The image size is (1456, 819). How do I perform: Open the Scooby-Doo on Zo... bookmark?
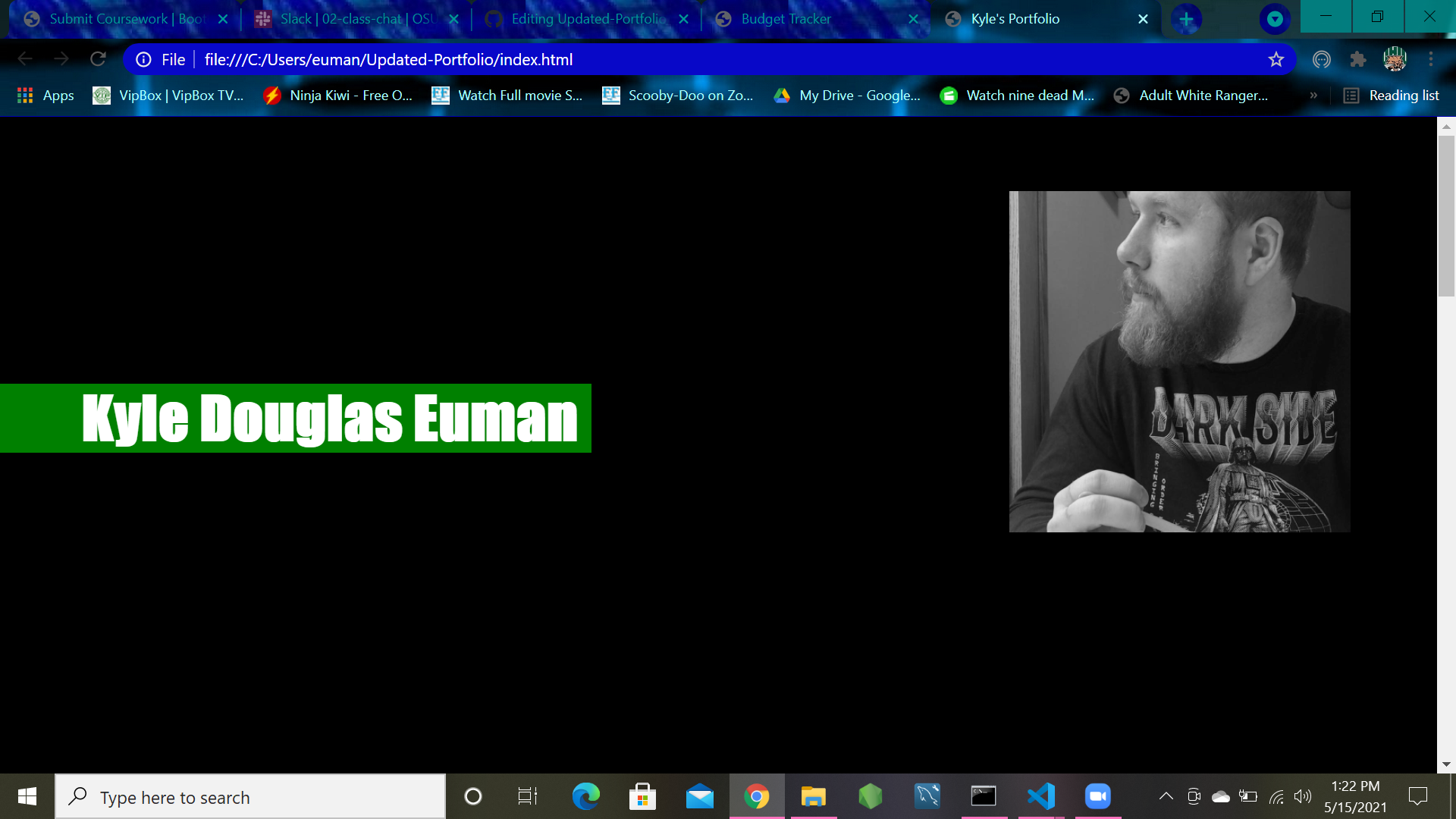pyautogui.click(x=678, y=96)
